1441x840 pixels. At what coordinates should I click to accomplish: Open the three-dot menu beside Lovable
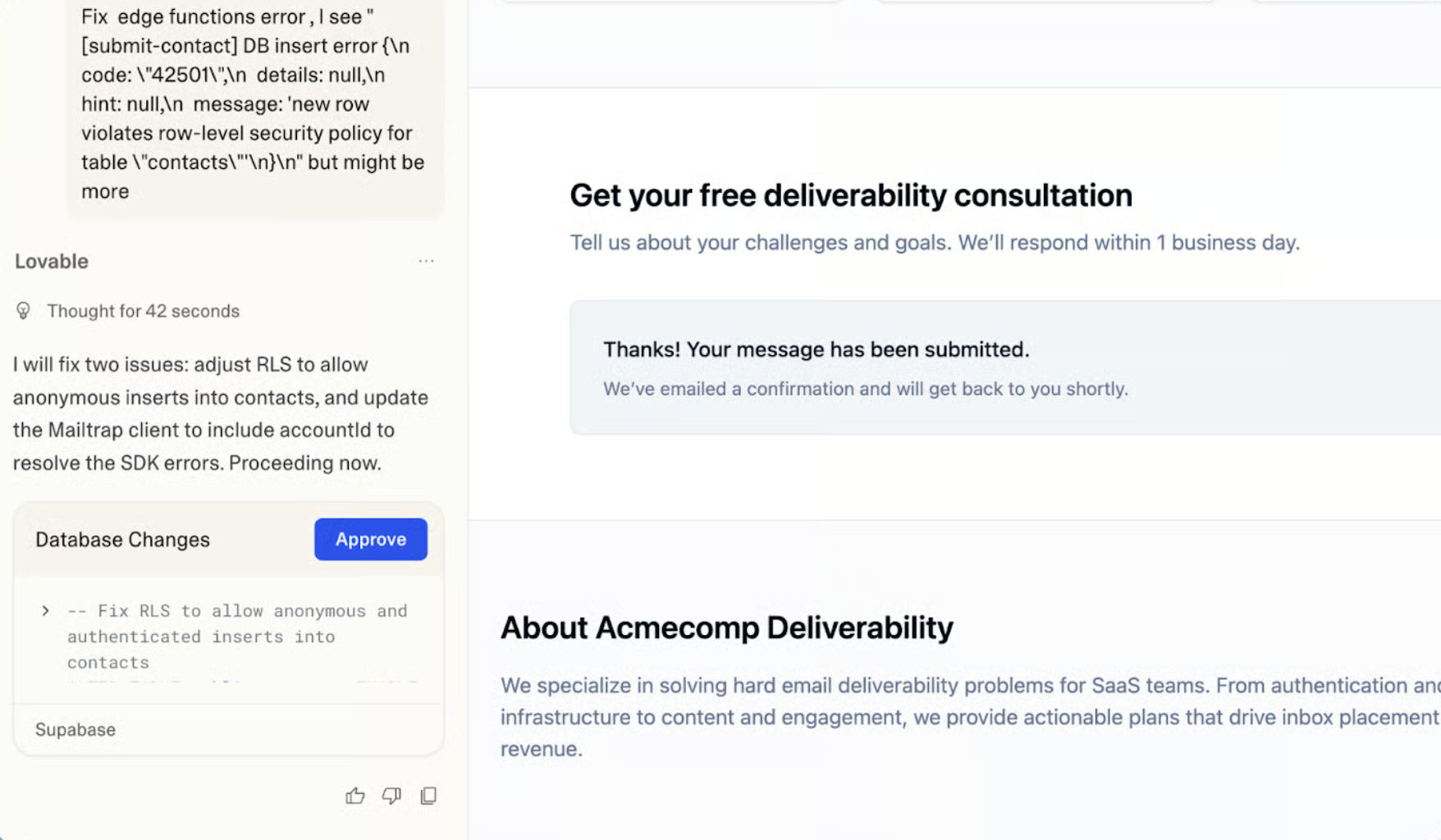coord(426,261)
